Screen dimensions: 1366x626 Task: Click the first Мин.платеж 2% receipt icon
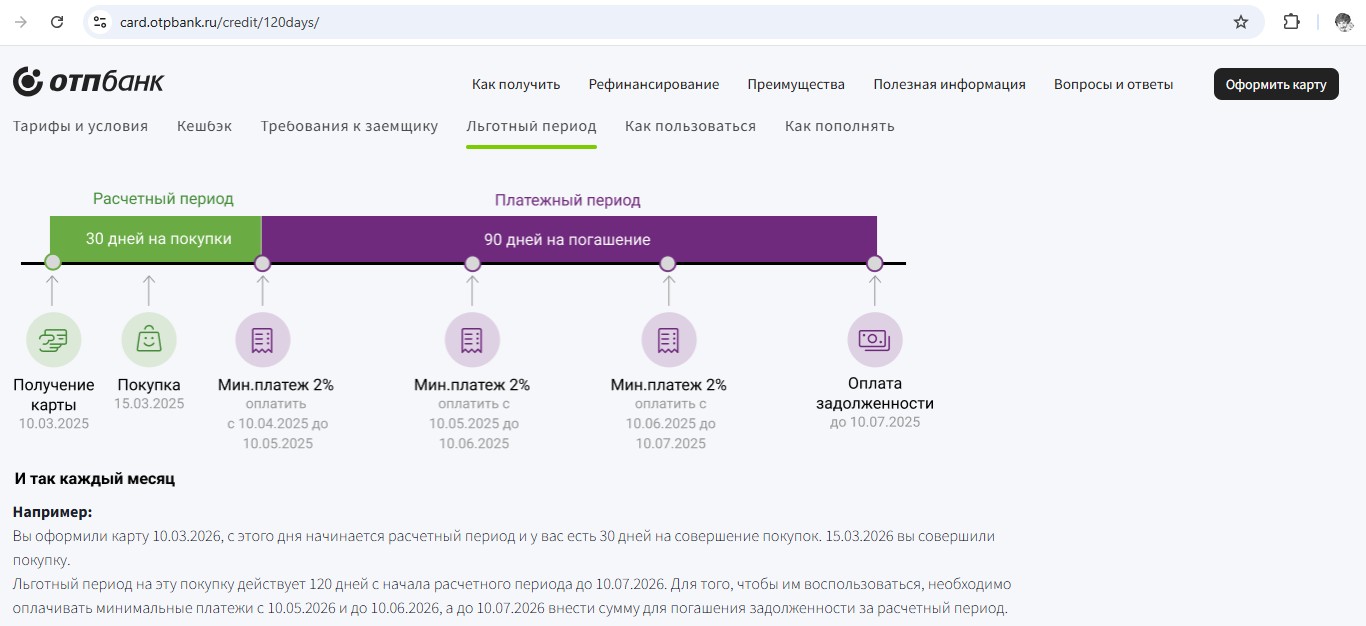coord(262,340)
